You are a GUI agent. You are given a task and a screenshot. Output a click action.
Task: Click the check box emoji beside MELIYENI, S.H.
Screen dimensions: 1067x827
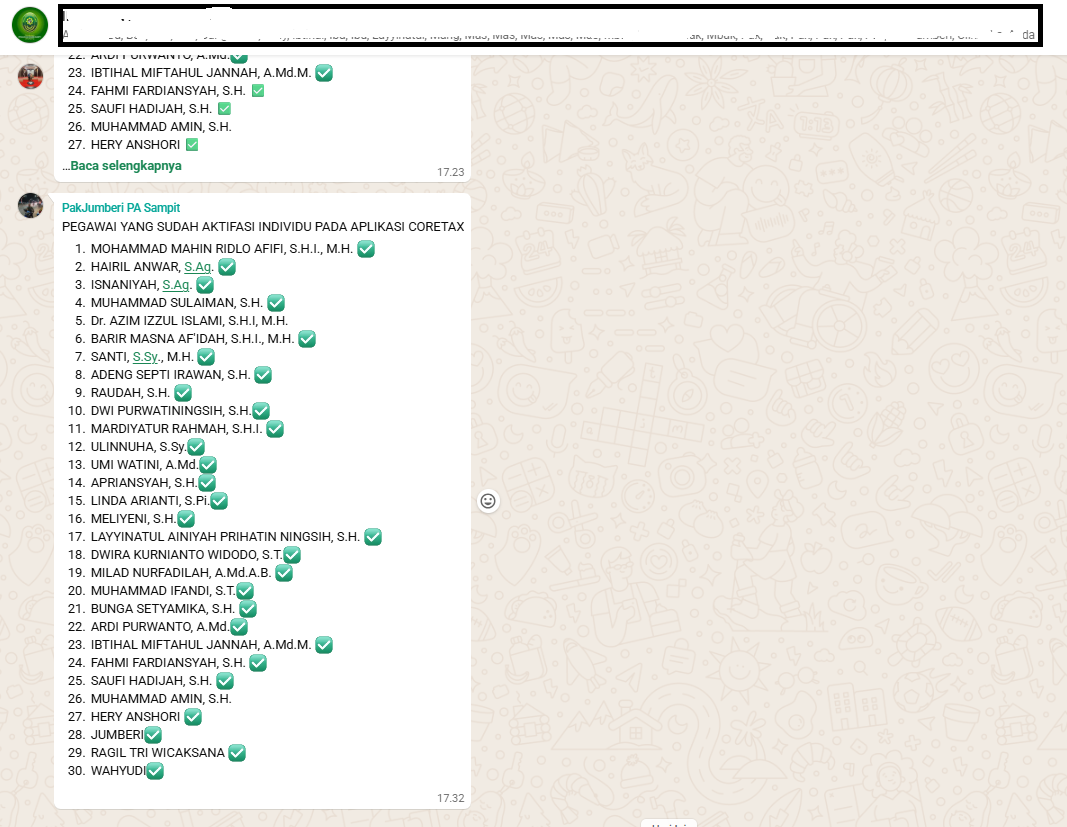[186, 519]
